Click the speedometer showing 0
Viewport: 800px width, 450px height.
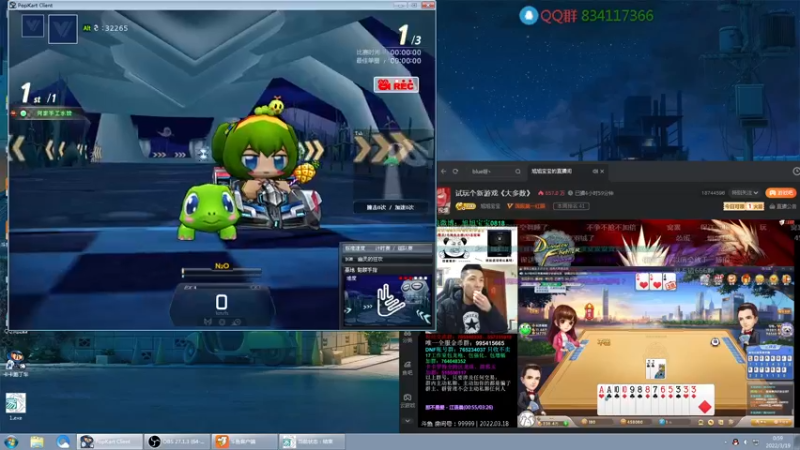pos(221,305)
